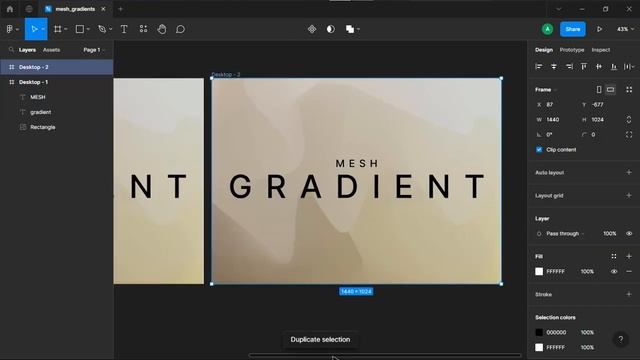Click the home icon in tab bar

[10, 9]
